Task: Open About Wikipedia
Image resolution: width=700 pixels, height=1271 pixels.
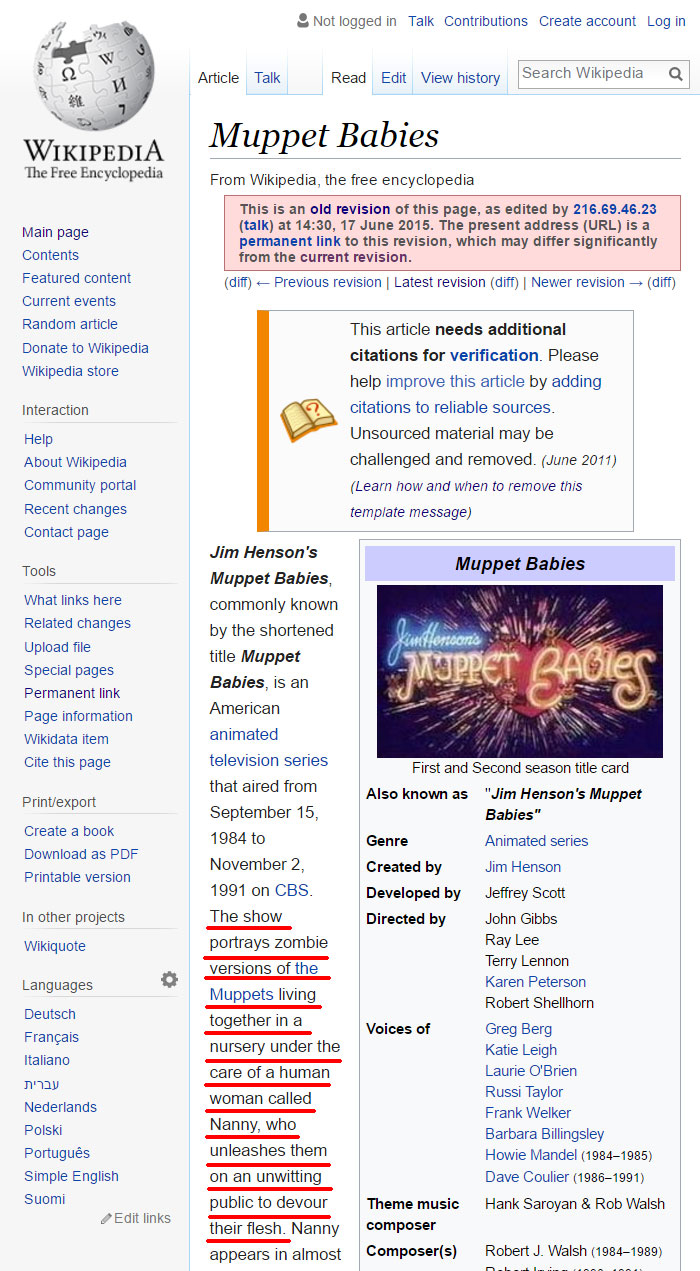Action: 75,462
